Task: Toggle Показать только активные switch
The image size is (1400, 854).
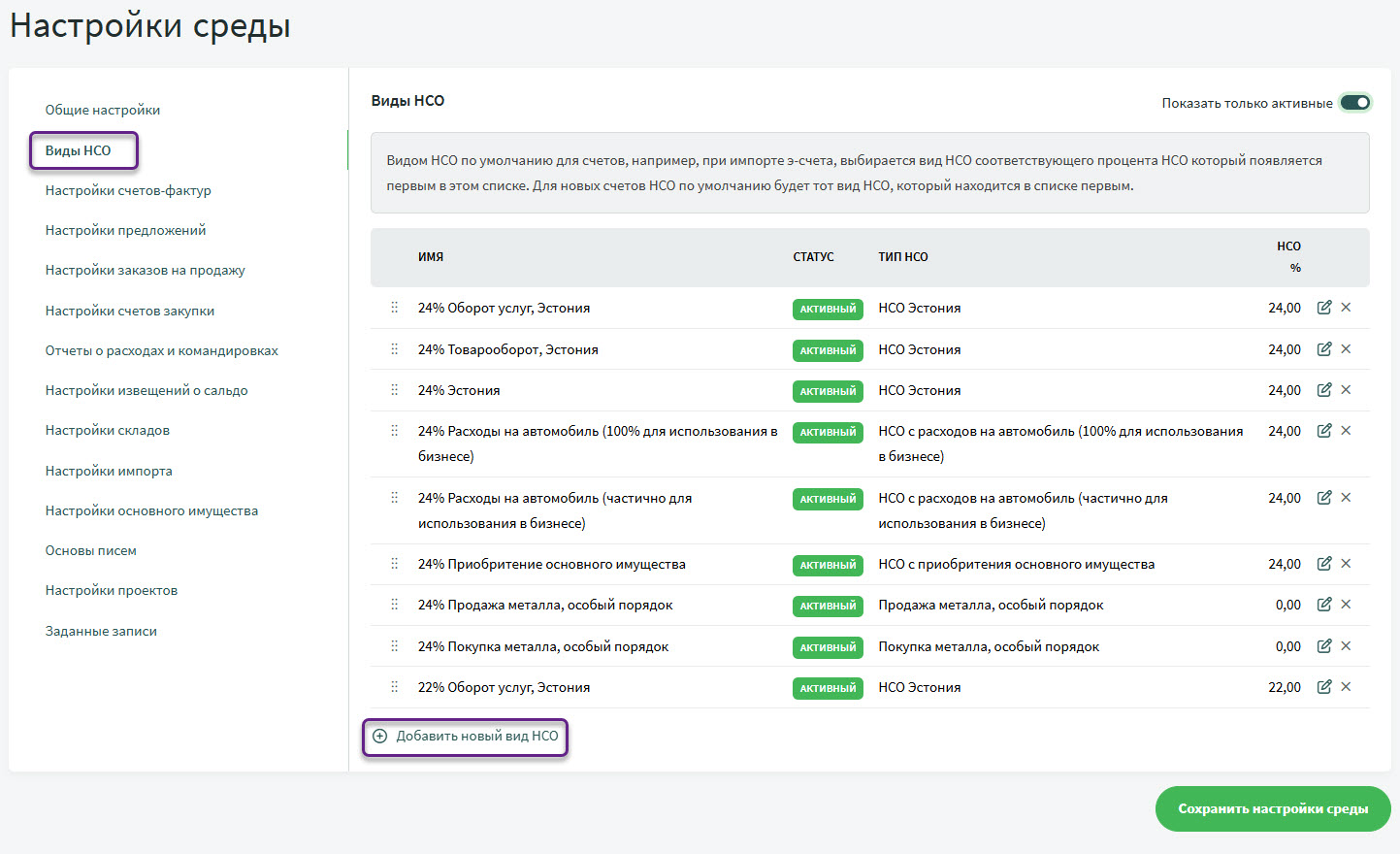Action: [1354, 103]
